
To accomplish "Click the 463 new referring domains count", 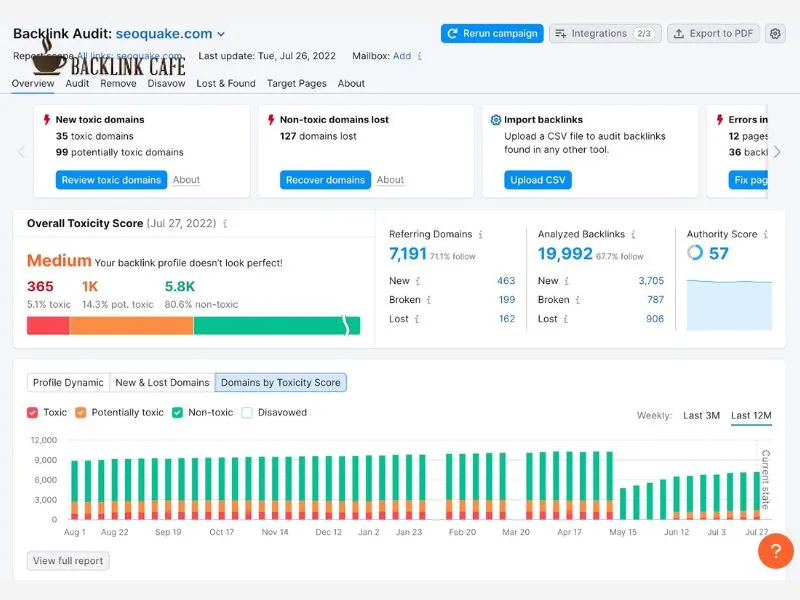I will click(506, 281).
